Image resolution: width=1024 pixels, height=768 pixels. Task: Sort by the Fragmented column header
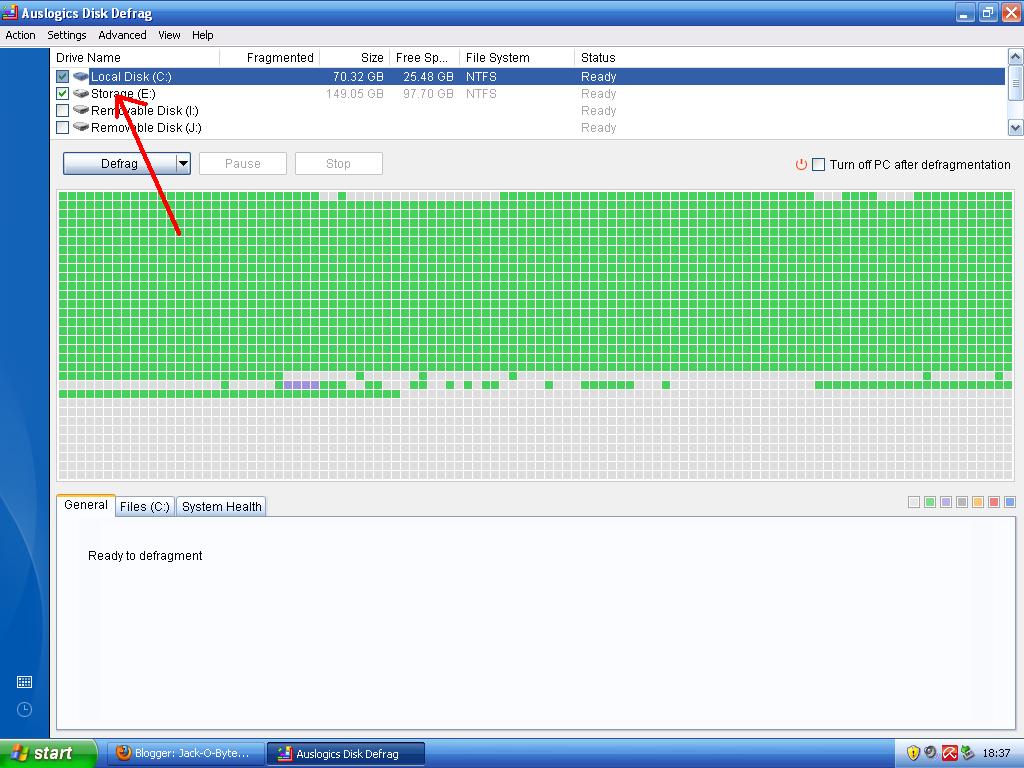coord(270,57)
